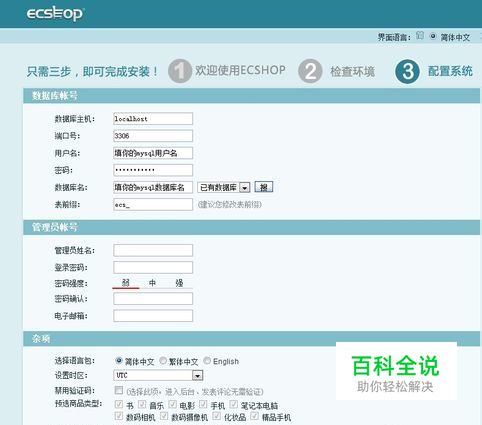Click the 杂项 section header

coord(251,339)
